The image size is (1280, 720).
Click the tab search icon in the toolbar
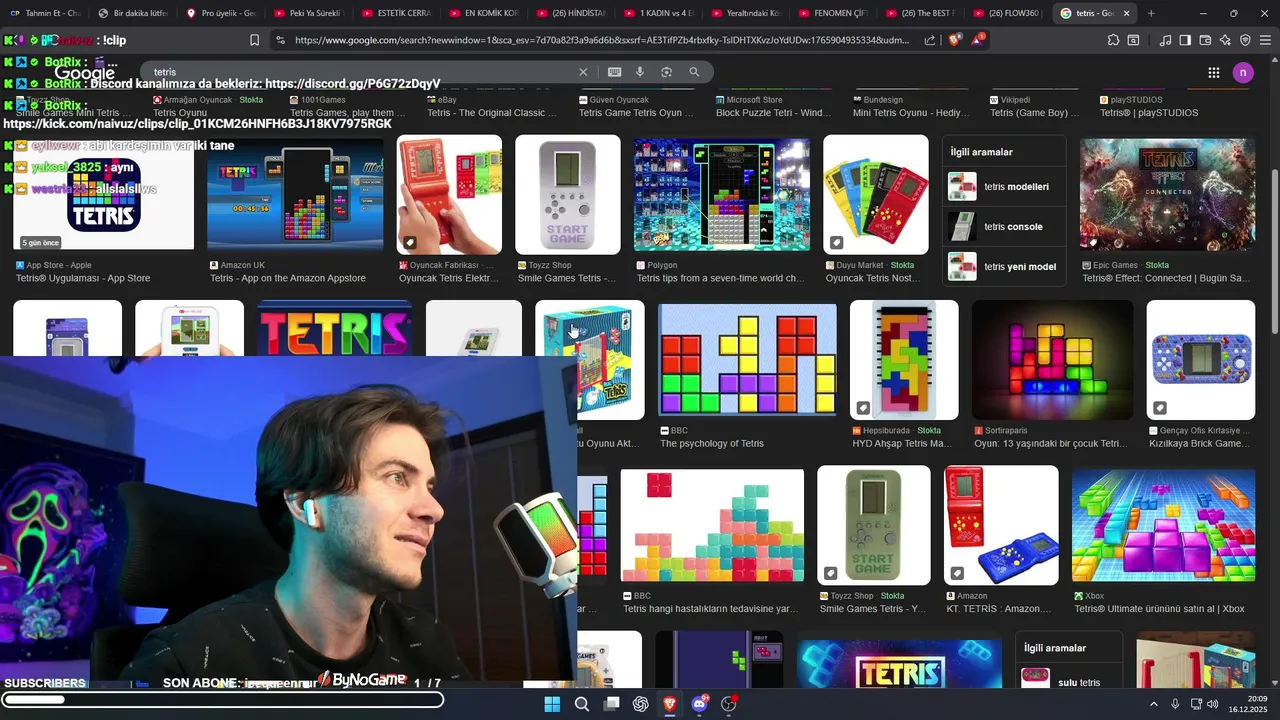click(x=1133, y=40)
